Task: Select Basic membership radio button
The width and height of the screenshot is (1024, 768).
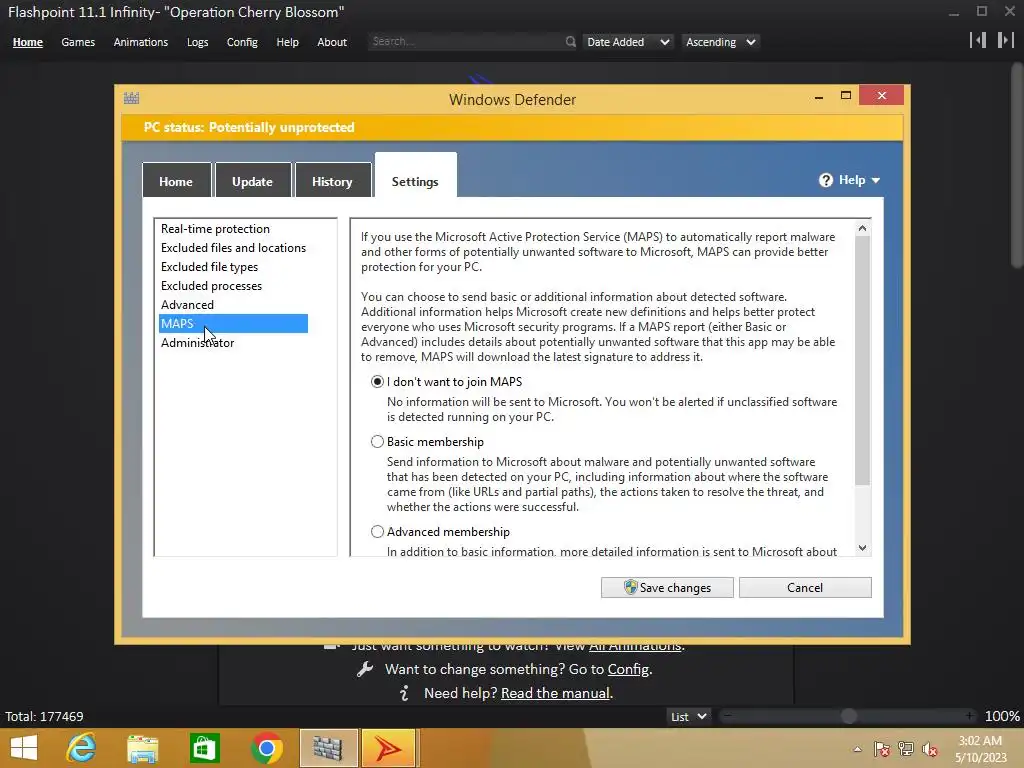Action: tap(377, 441)
